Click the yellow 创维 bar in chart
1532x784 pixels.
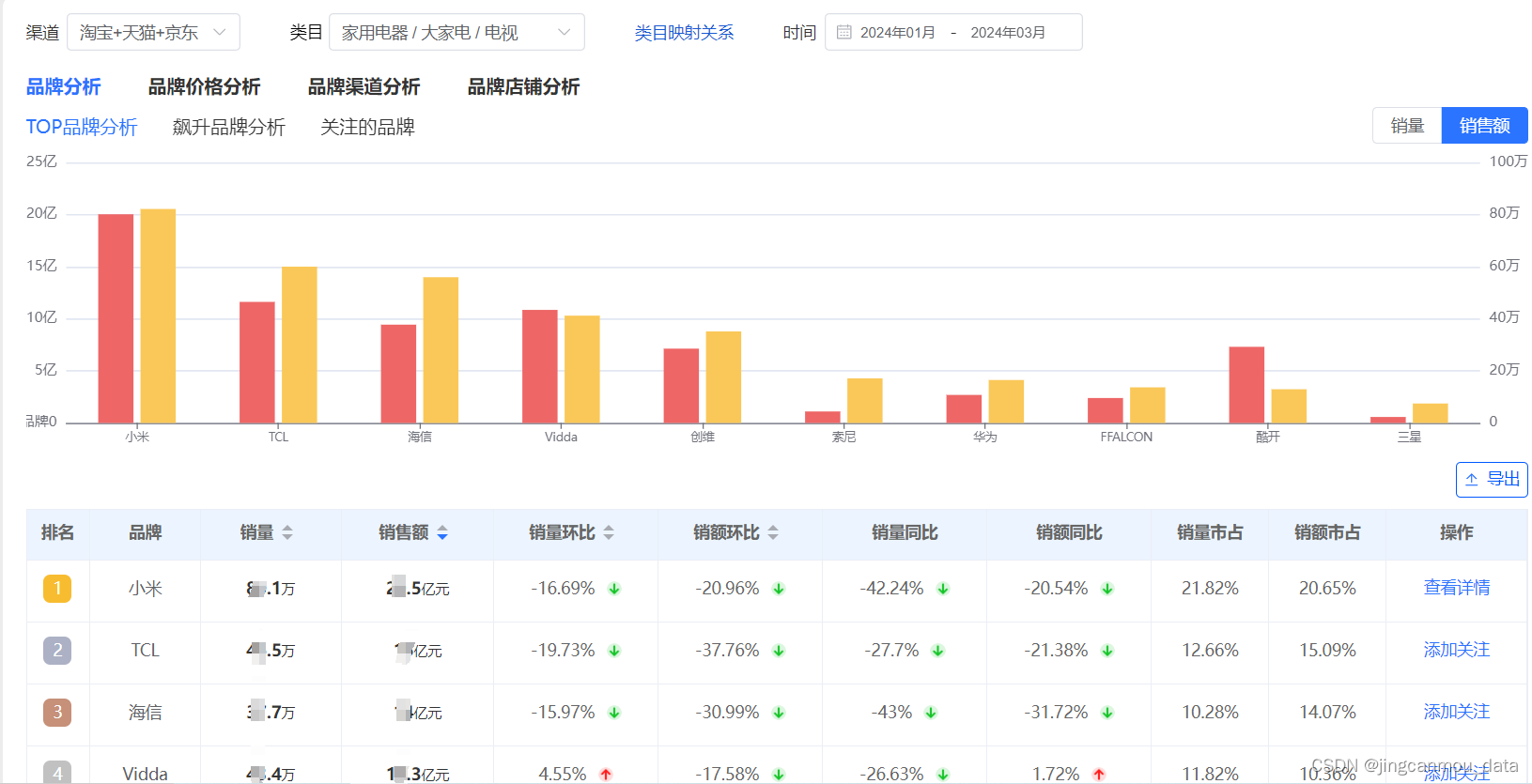[723, 377]
